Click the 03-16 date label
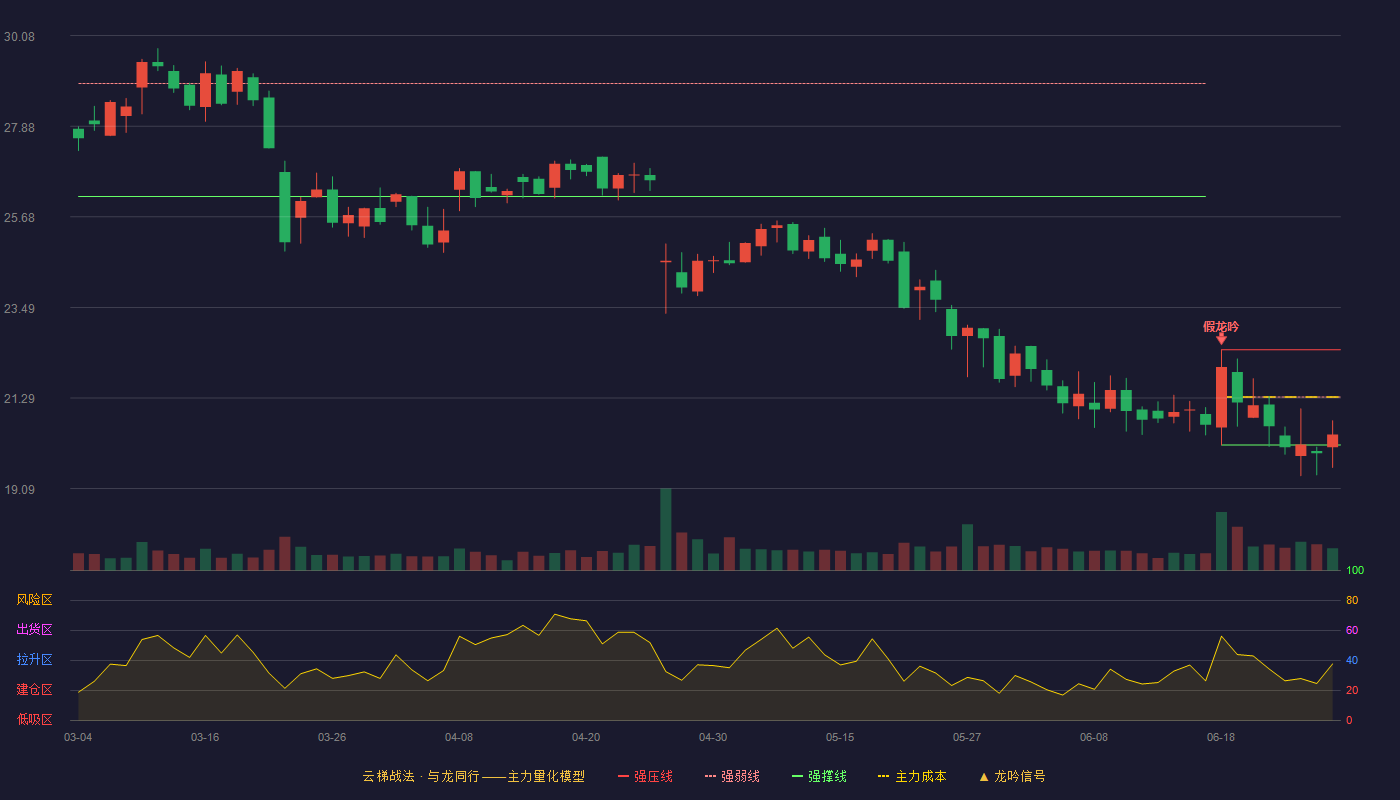Viewport: 1400px width, 800px height. pyautogui.click(x=205, y=737)
